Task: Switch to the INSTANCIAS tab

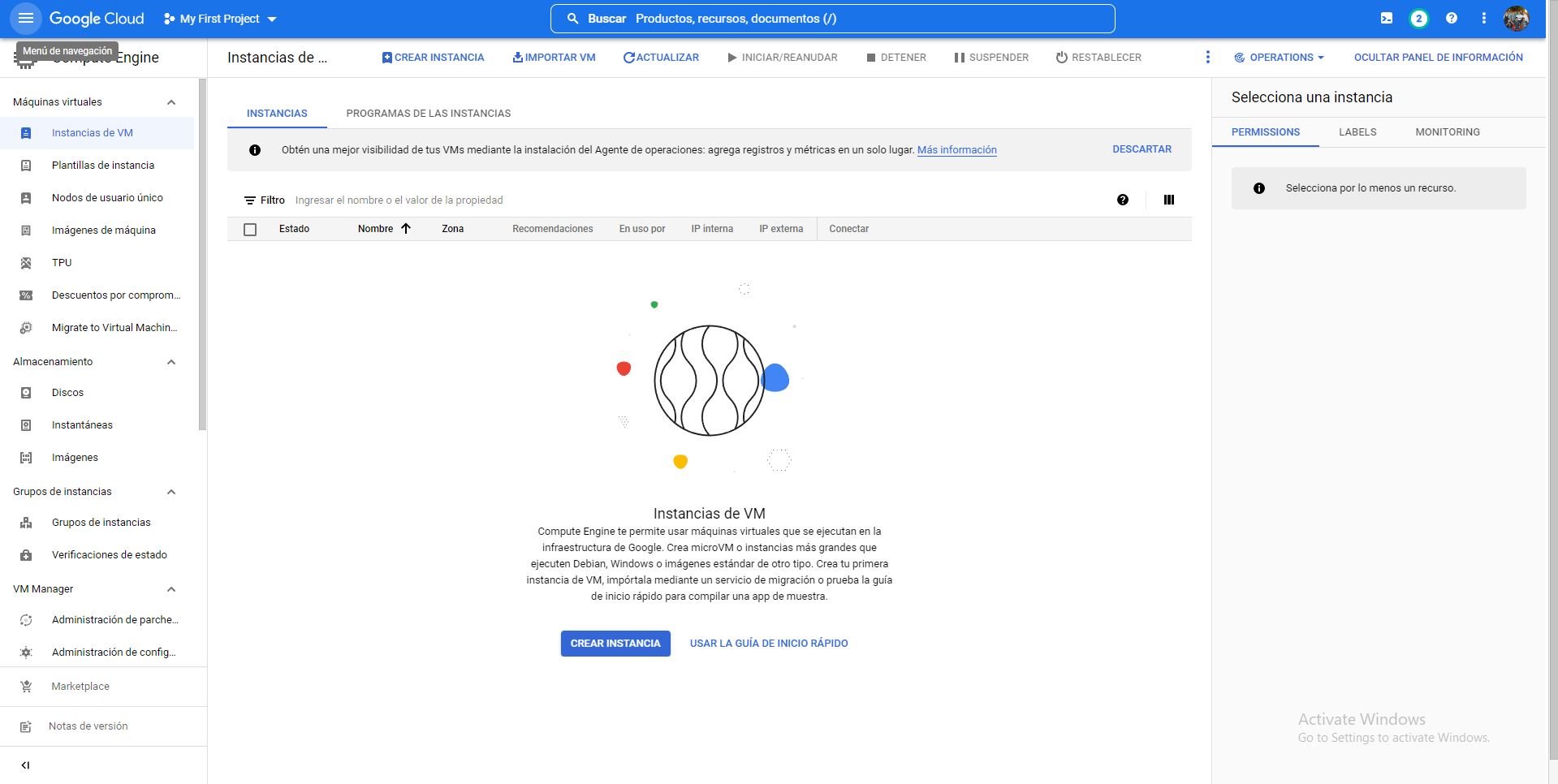Action: click(x=277, y=114)
